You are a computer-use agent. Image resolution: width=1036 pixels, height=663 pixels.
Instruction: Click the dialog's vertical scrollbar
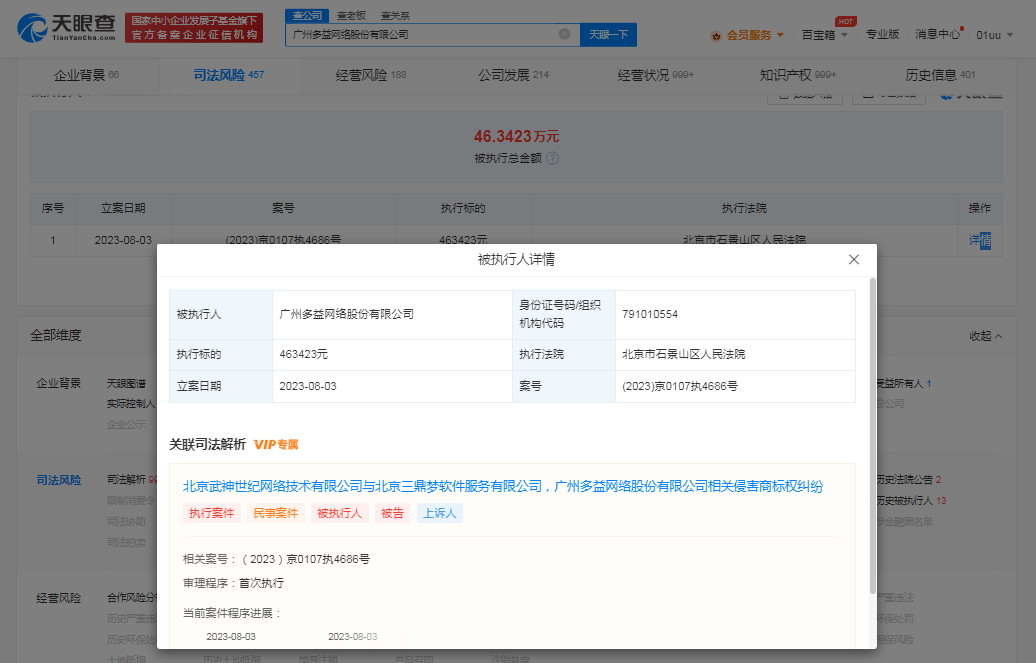873,436
